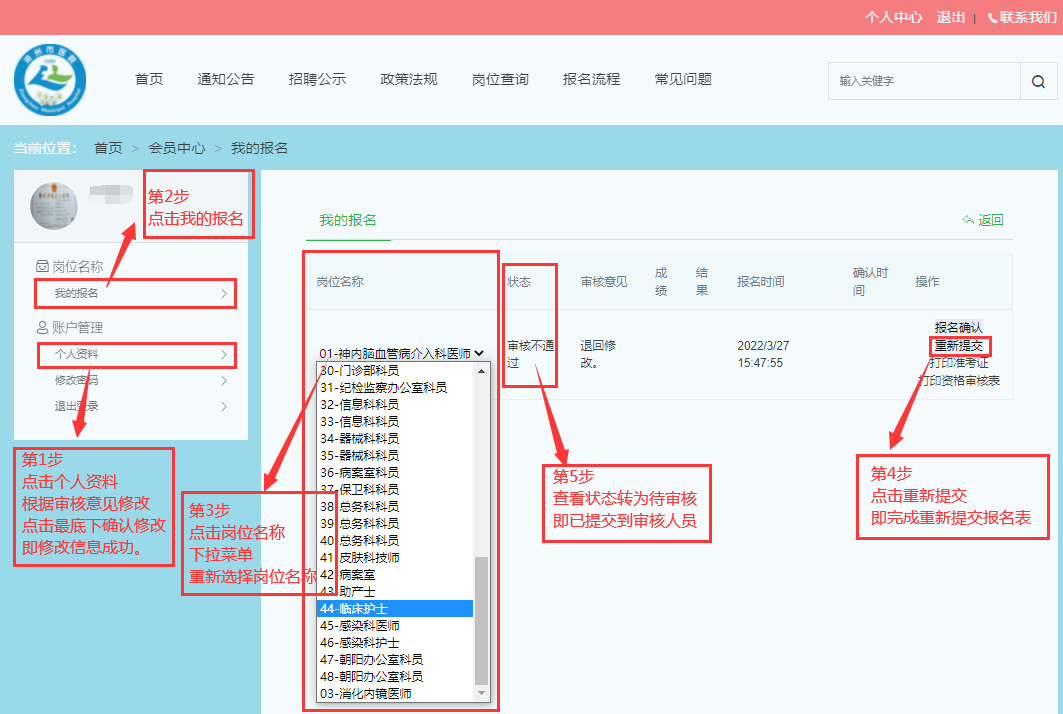Image resolution: width=1063 pixels, height=714 pixels.
Task: Click 打印资格审核表
Action: tap(959, 381)
